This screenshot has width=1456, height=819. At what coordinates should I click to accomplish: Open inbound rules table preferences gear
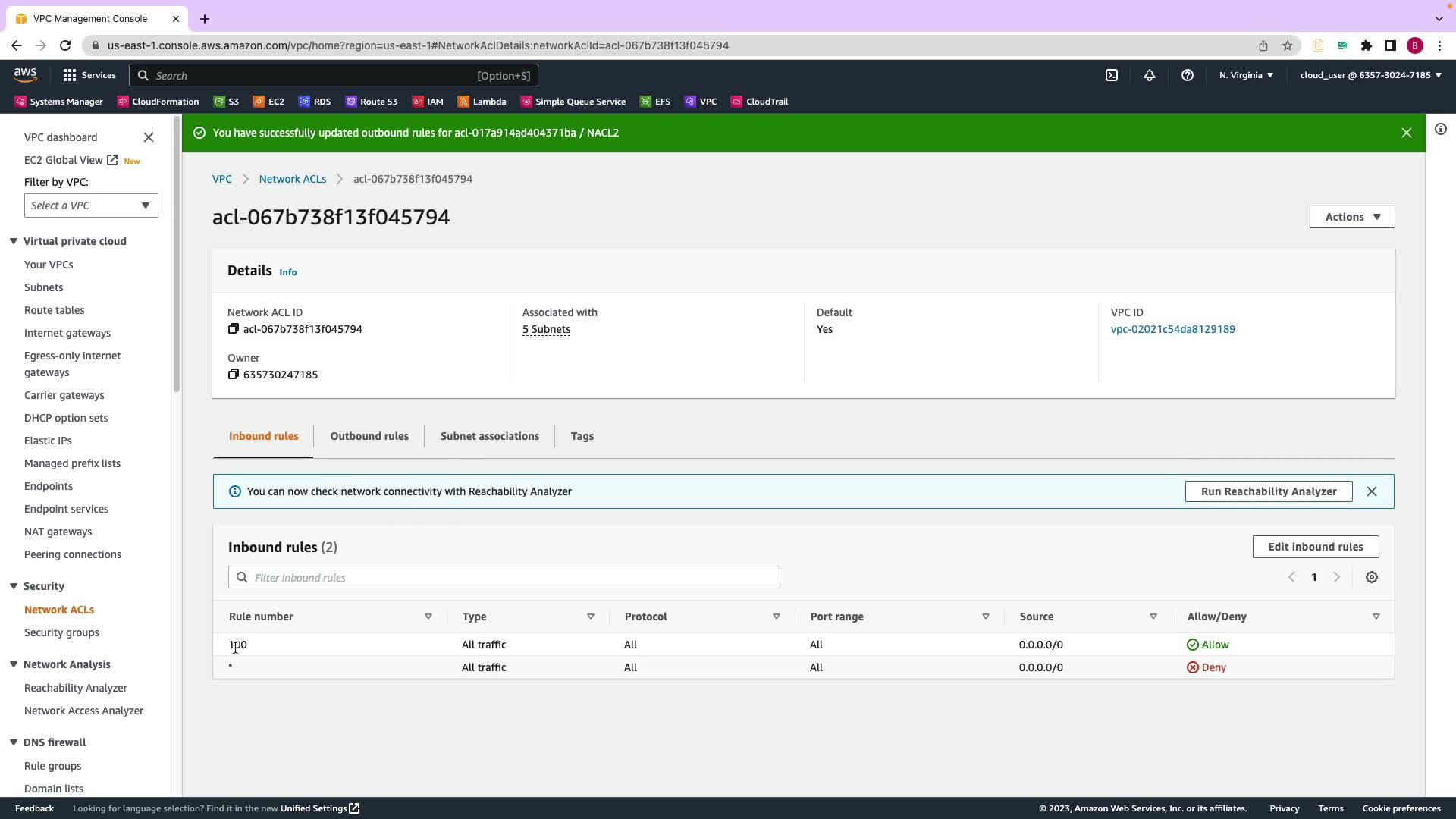point(1371,578)
